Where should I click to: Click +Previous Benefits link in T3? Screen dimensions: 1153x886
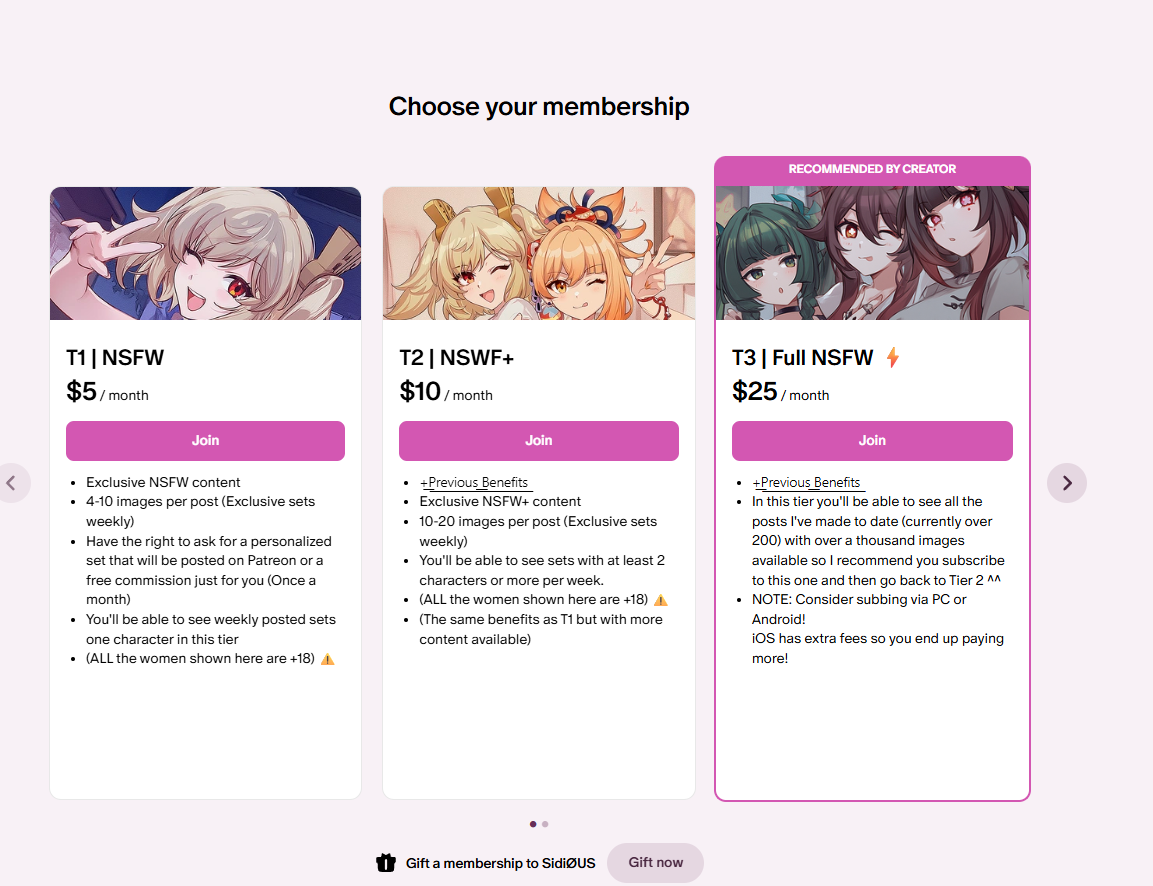point(807,482)
